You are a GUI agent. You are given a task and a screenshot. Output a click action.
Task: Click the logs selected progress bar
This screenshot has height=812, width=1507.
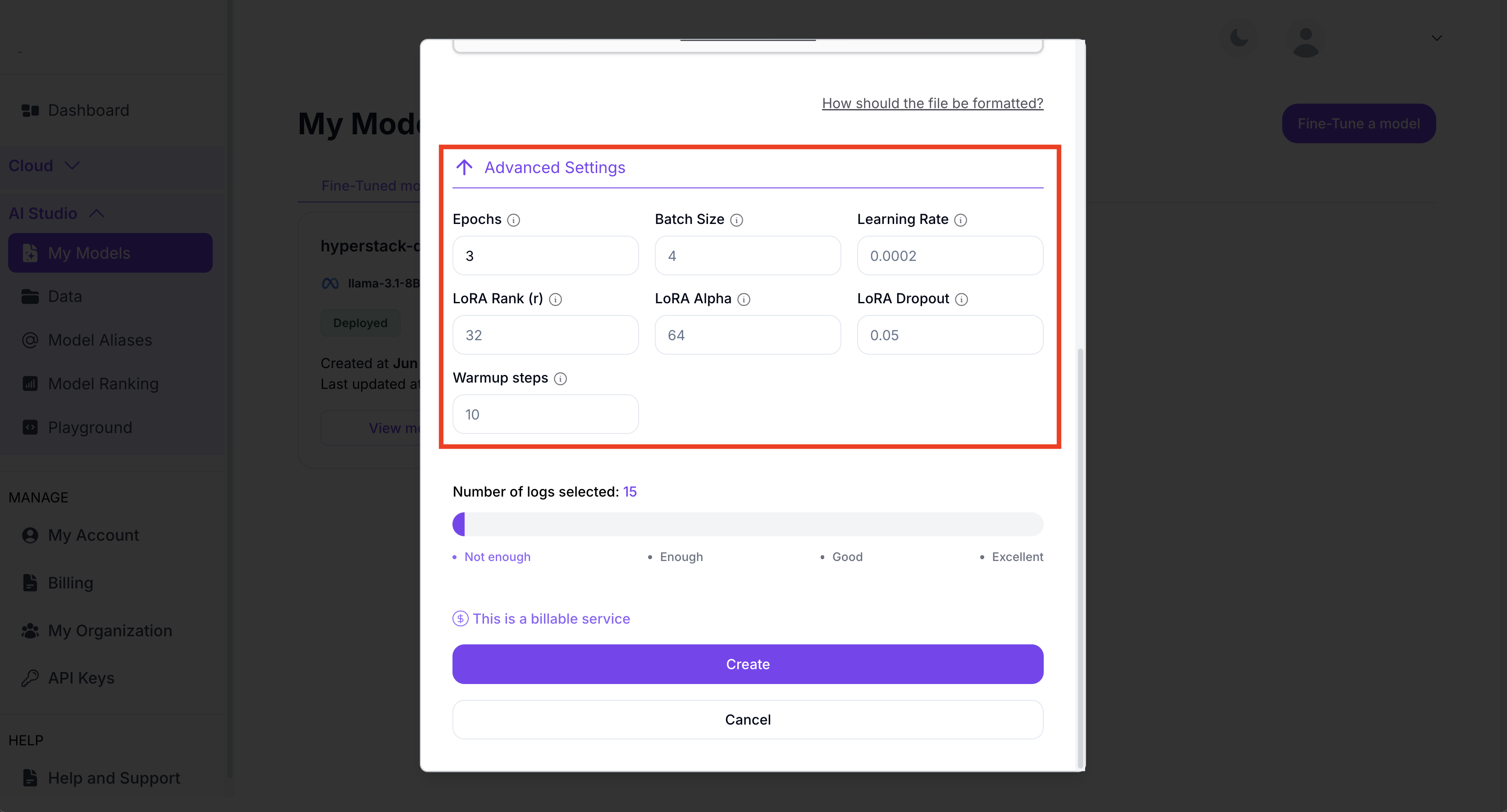748,524
